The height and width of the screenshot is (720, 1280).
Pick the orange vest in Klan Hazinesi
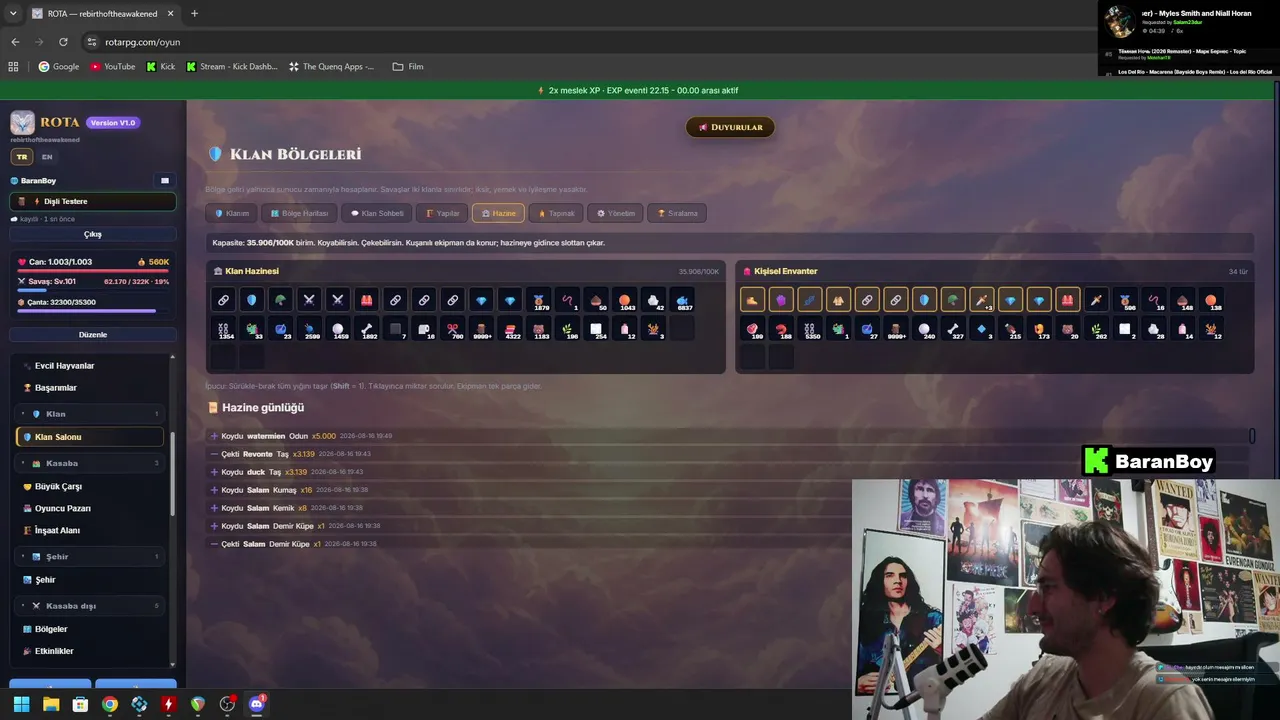tap(367, 300)
